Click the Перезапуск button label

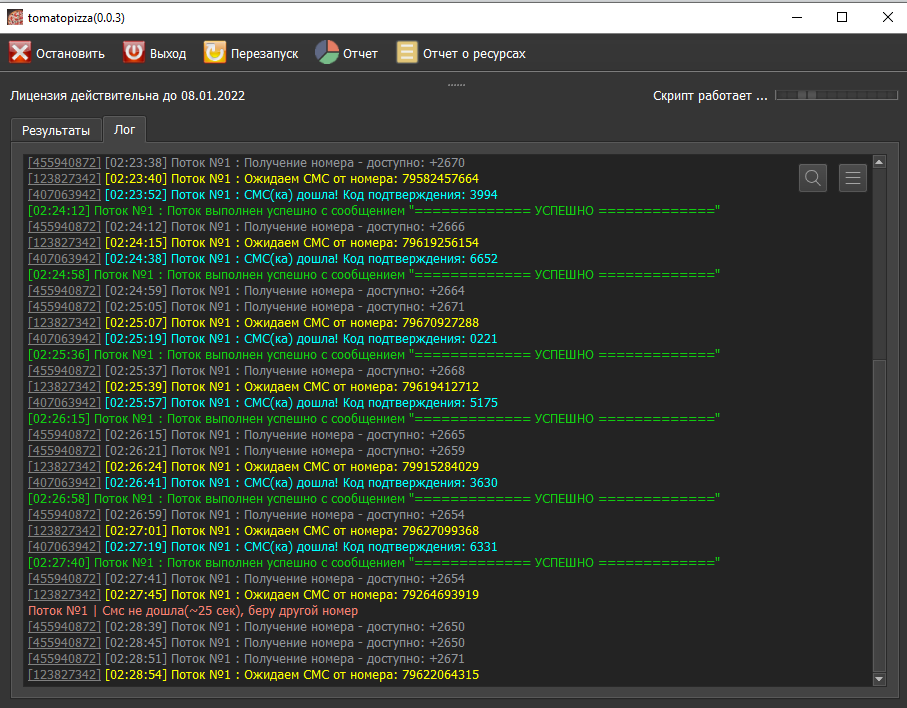pyautogui.click(x=264, y=54)
